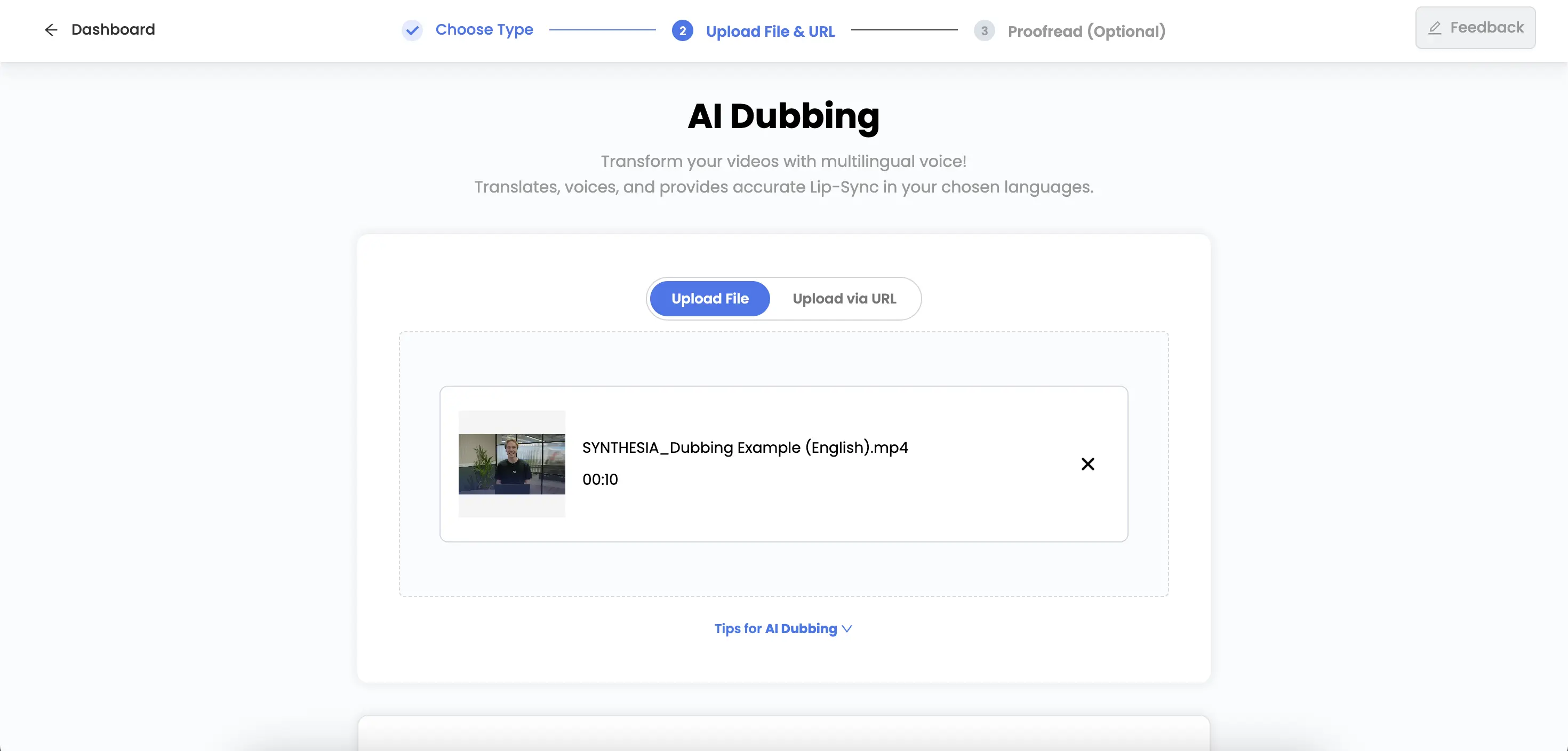This screenshot has height=751, width=1568.
Task: Collapse the Tips for AI Dubbing section
Action: point(776,629)
